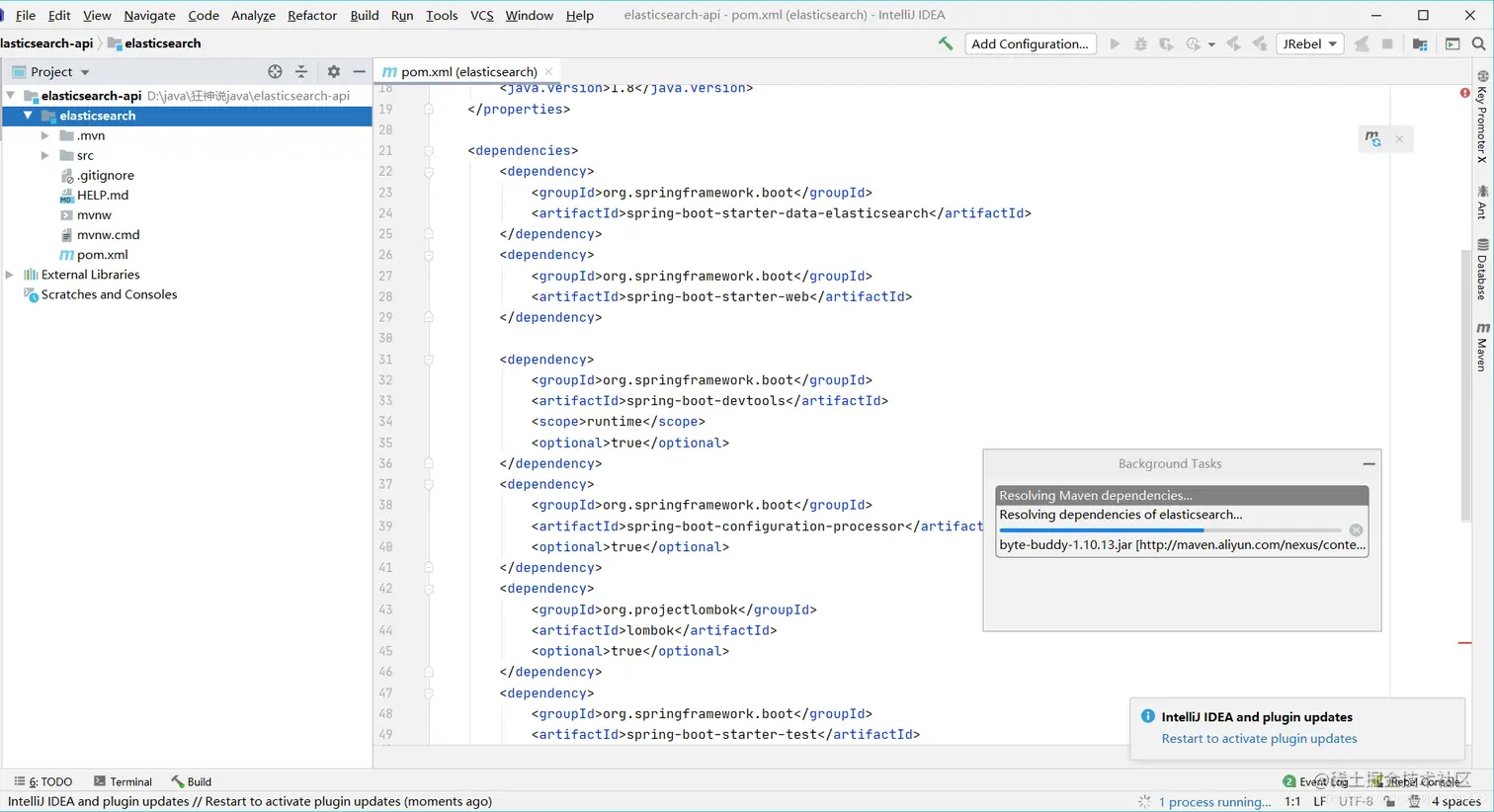Click Collapse All icon in Project panel
1494x812 pixels.
(x=301, y=71)
